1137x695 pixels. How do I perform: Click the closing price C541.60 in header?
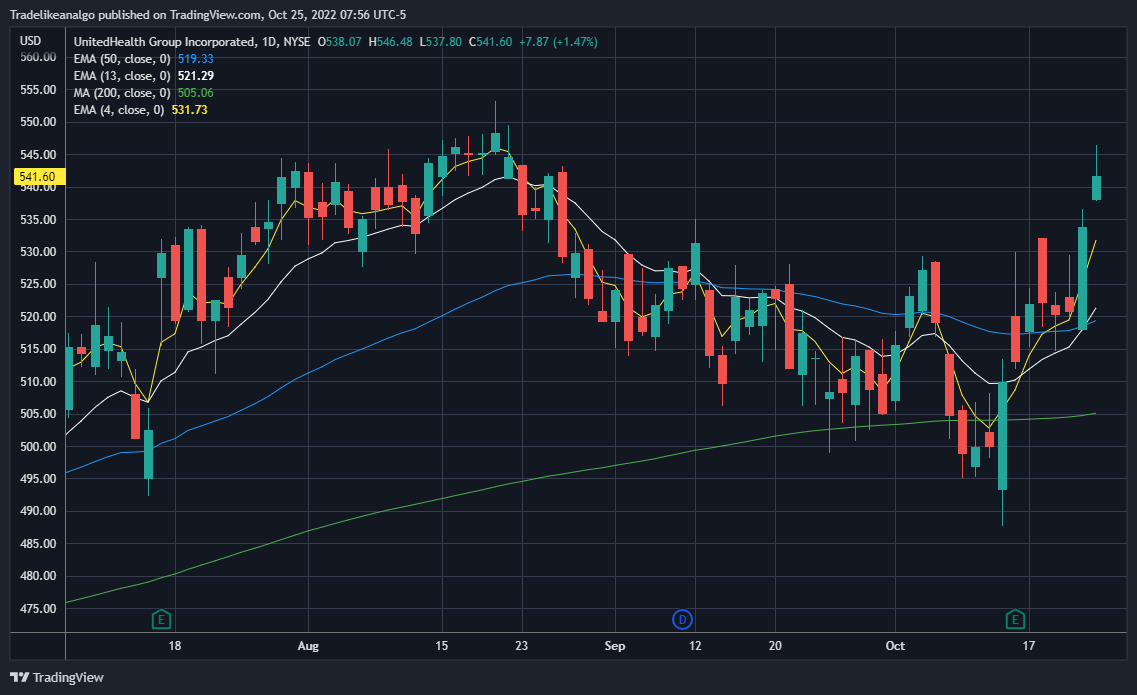coord(490,42)
